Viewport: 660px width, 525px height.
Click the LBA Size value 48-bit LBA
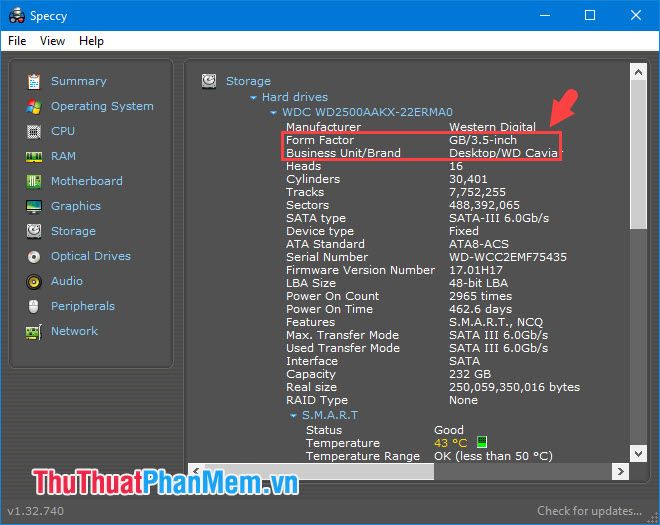(478, 283)
